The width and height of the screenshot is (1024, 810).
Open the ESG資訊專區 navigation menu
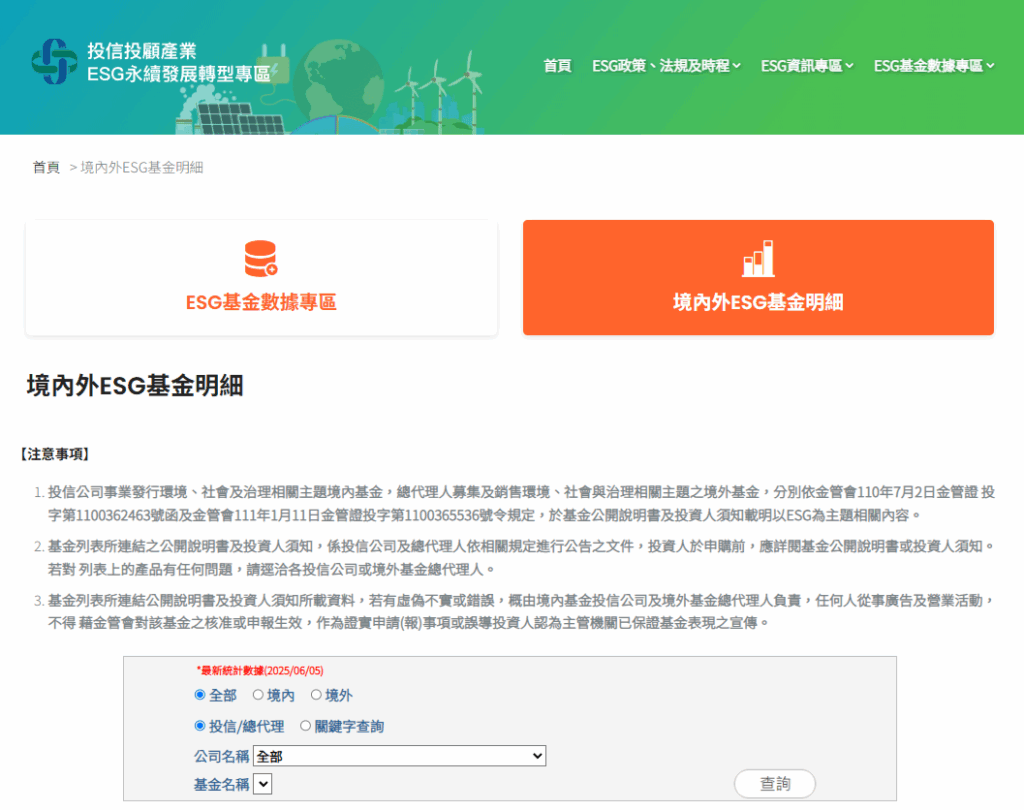point(801,66)
